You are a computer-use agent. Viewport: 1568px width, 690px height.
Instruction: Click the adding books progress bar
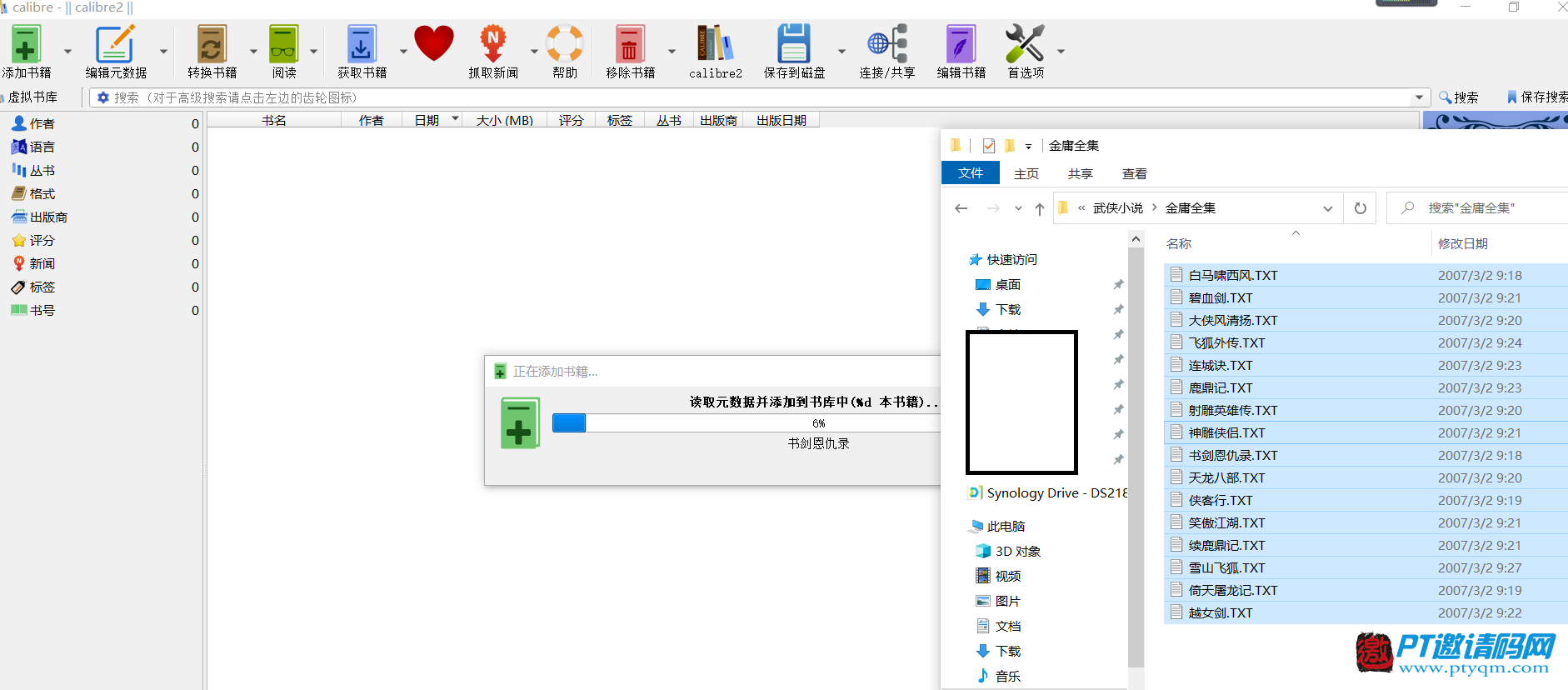click(747, 423)
